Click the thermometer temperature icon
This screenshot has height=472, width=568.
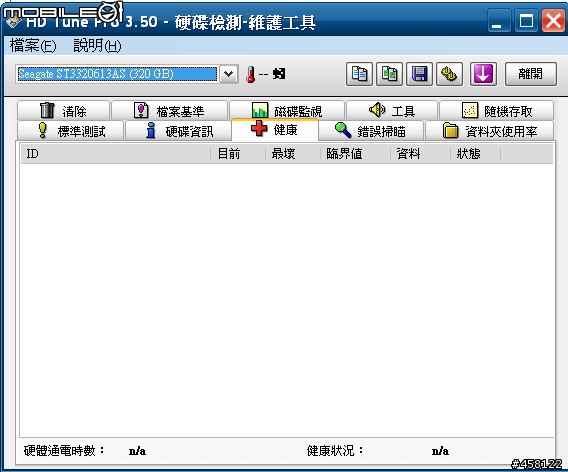(x=250, y=75)
